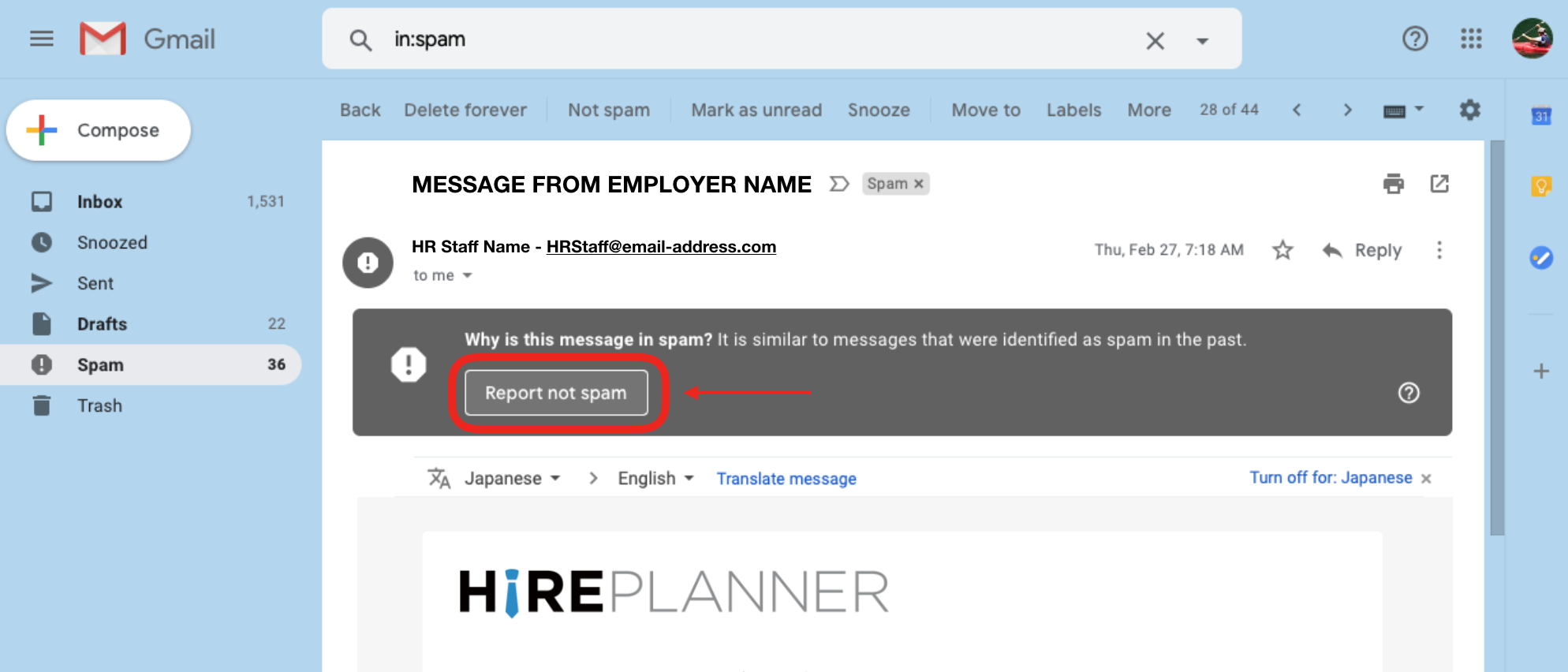Screen dimensions: 1568x672
Task: Clear the search with the X icon
Action: [x=1155, y=40]
